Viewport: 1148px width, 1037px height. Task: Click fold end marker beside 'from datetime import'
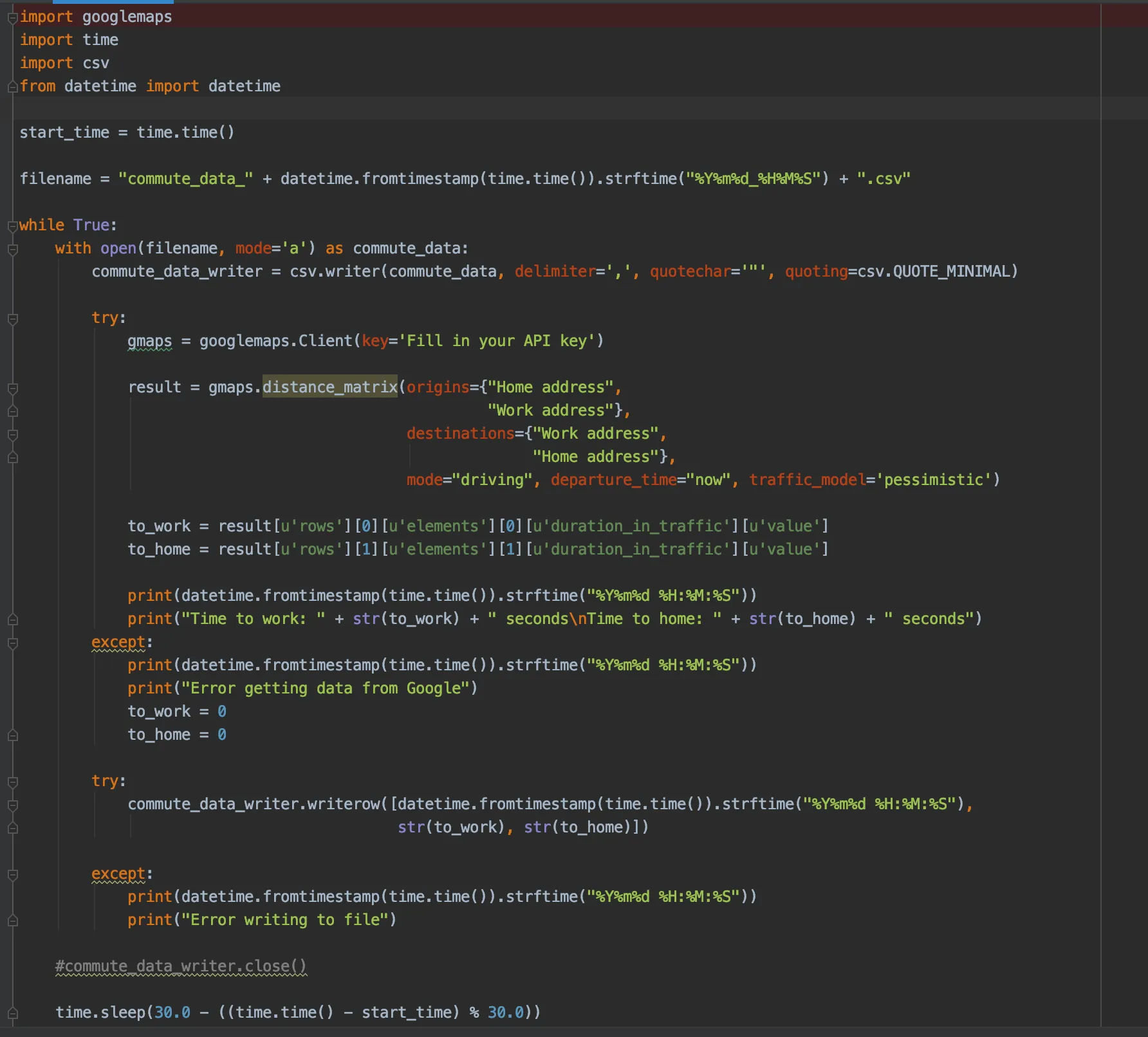(12, 87)
